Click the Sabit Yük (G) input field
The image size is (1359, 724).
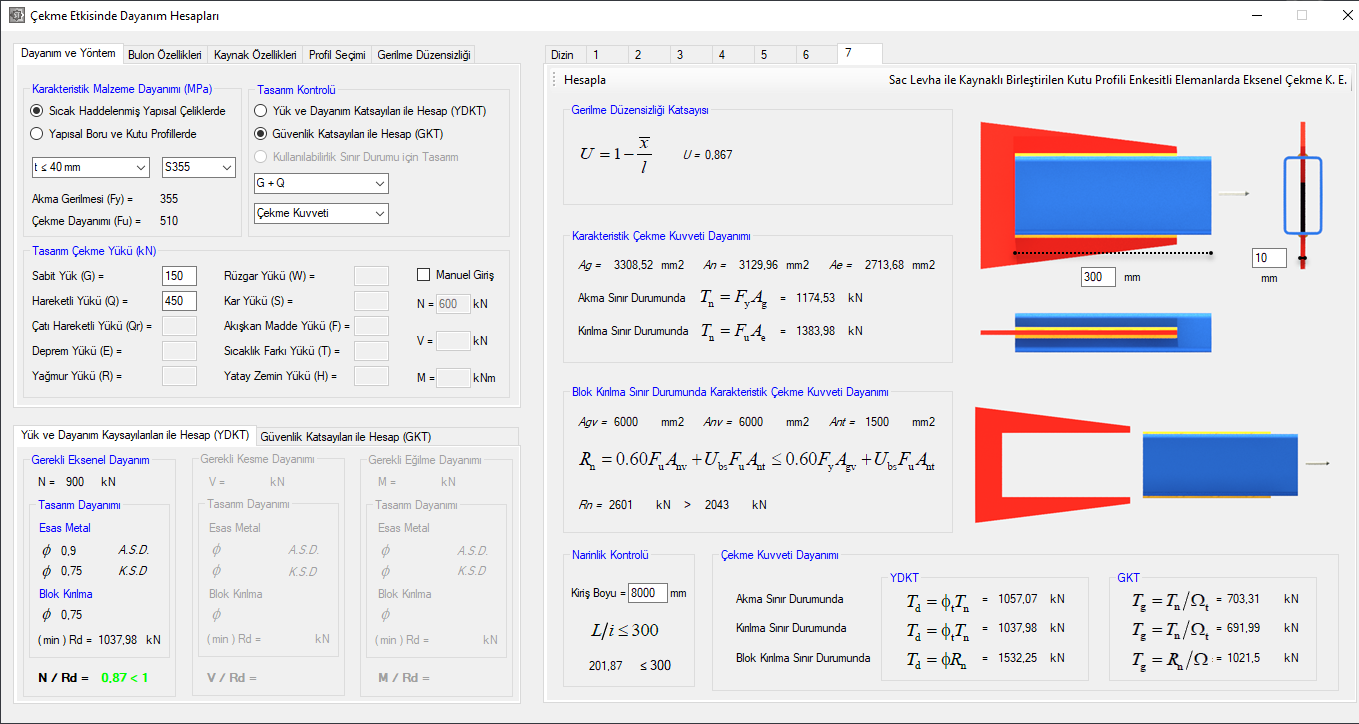(179, 276)
